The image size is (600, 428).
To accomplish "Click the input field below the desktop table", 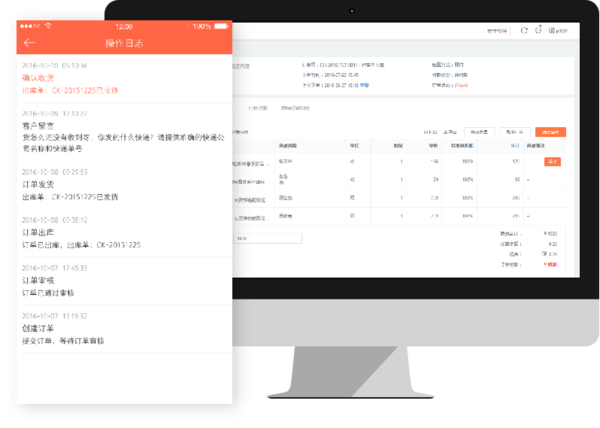I will click(x=267, y=238).
